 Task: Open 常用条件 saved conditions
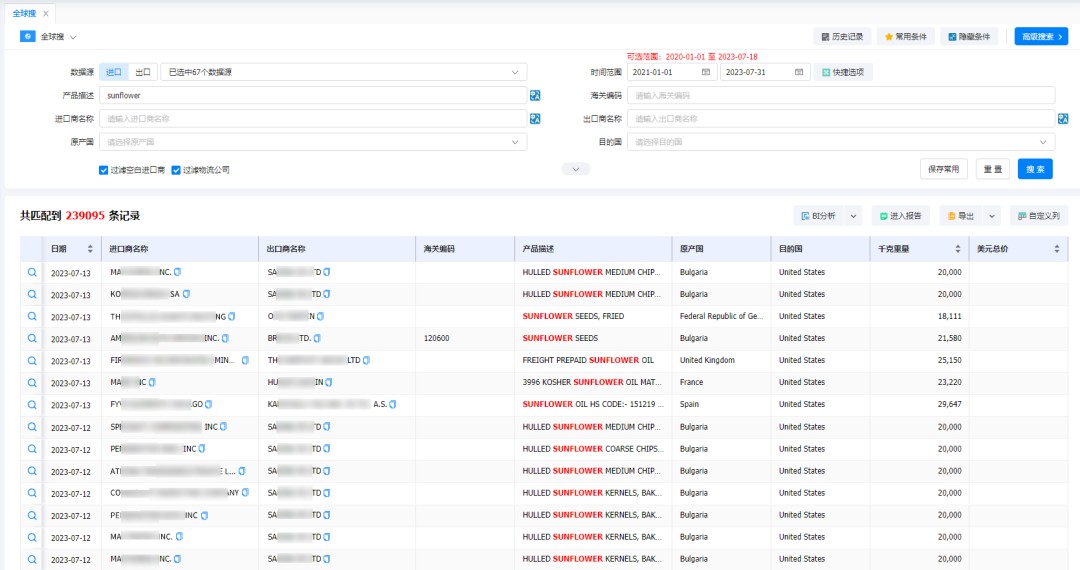point(906,36)
